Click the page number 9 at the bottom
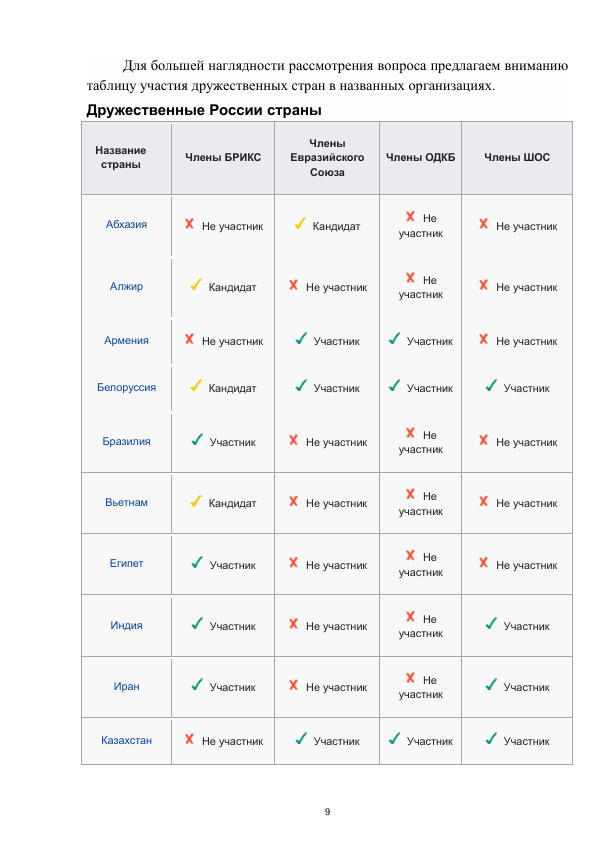609x857 pixels. pyautogui.click(x=327, y=810)
